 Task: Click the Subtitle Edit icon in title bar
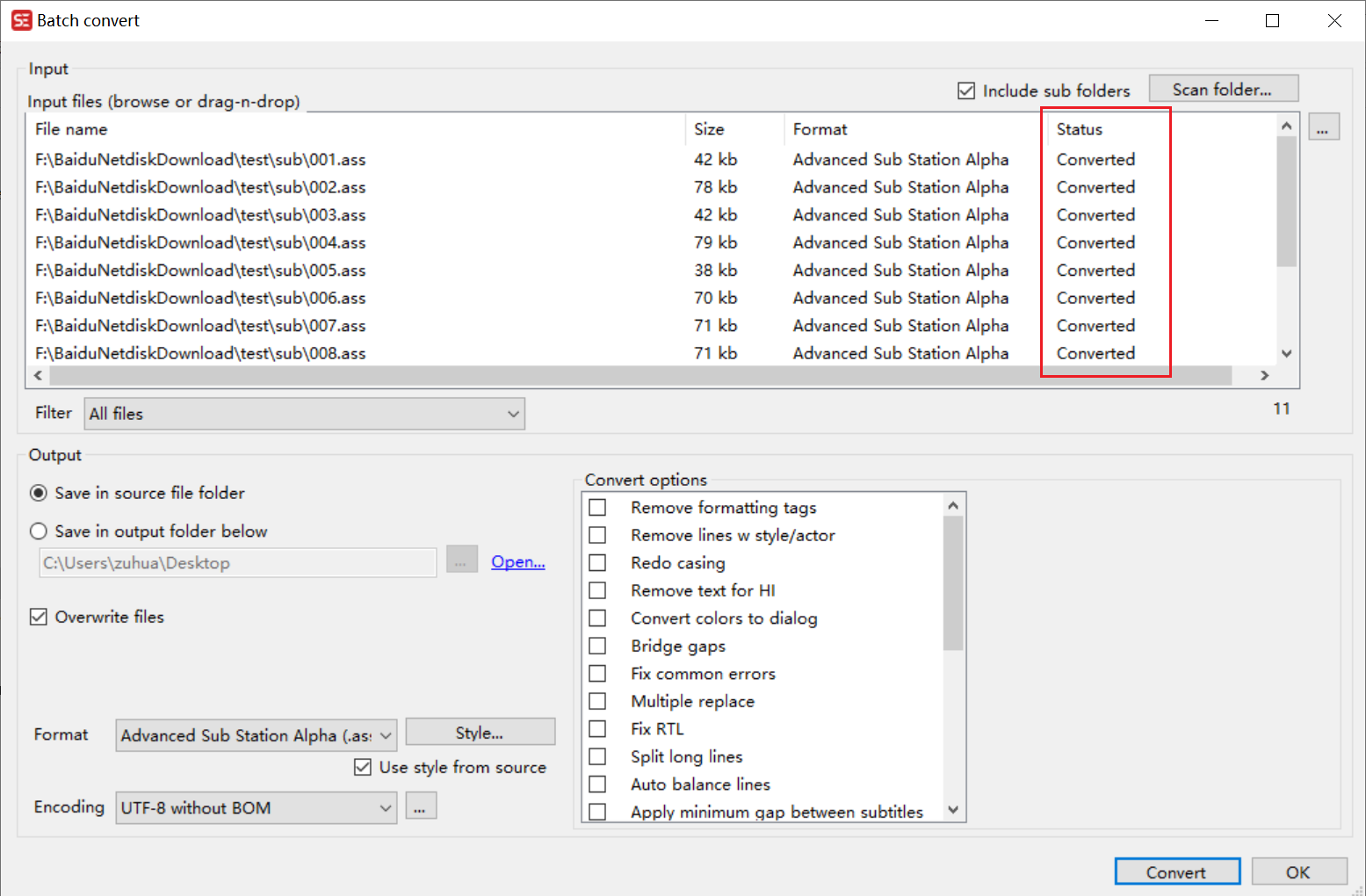click(x=21, y=19)
